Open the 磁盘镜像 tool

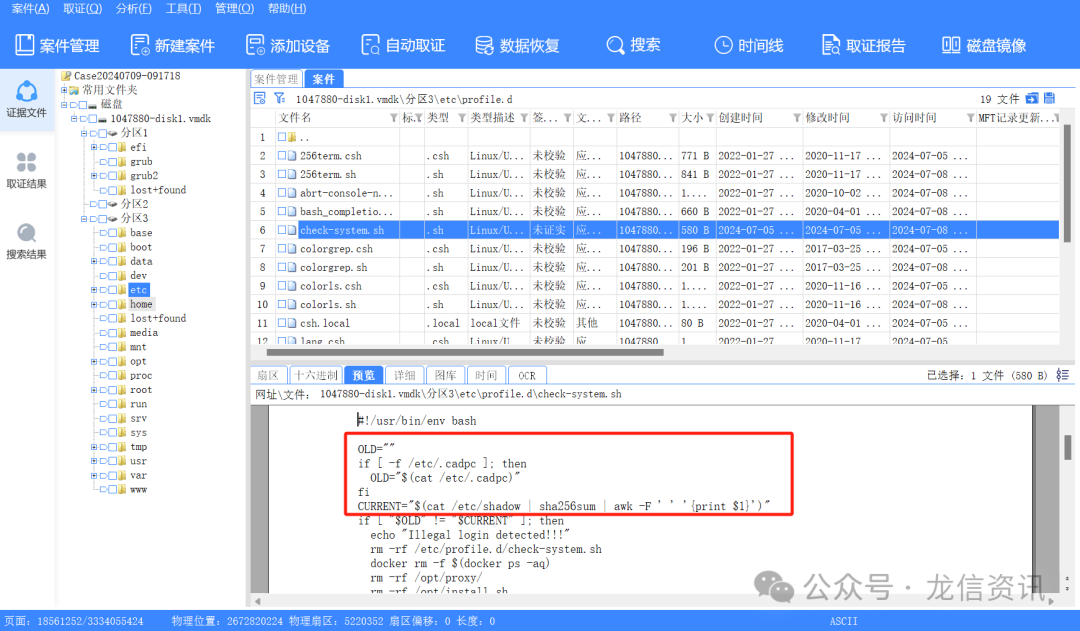pos(984,45)
